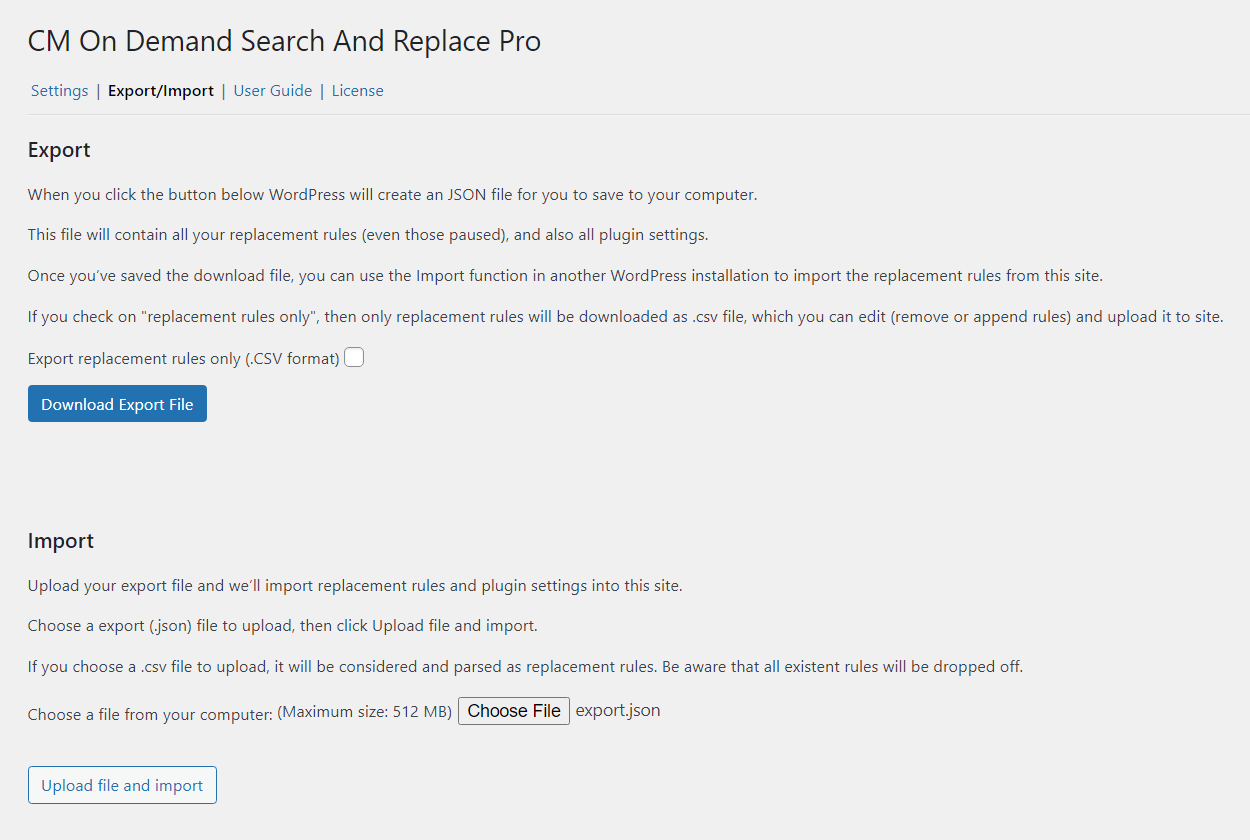The image size is (1250, 840).
Task: Click the sentence about creating a JSON file
Action: tap(392, 195)
